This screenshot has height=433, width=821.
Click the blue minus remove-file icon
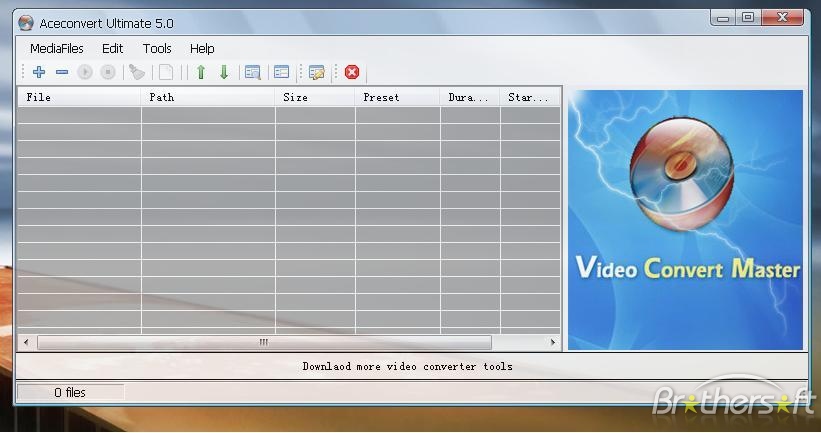(62, 72)
